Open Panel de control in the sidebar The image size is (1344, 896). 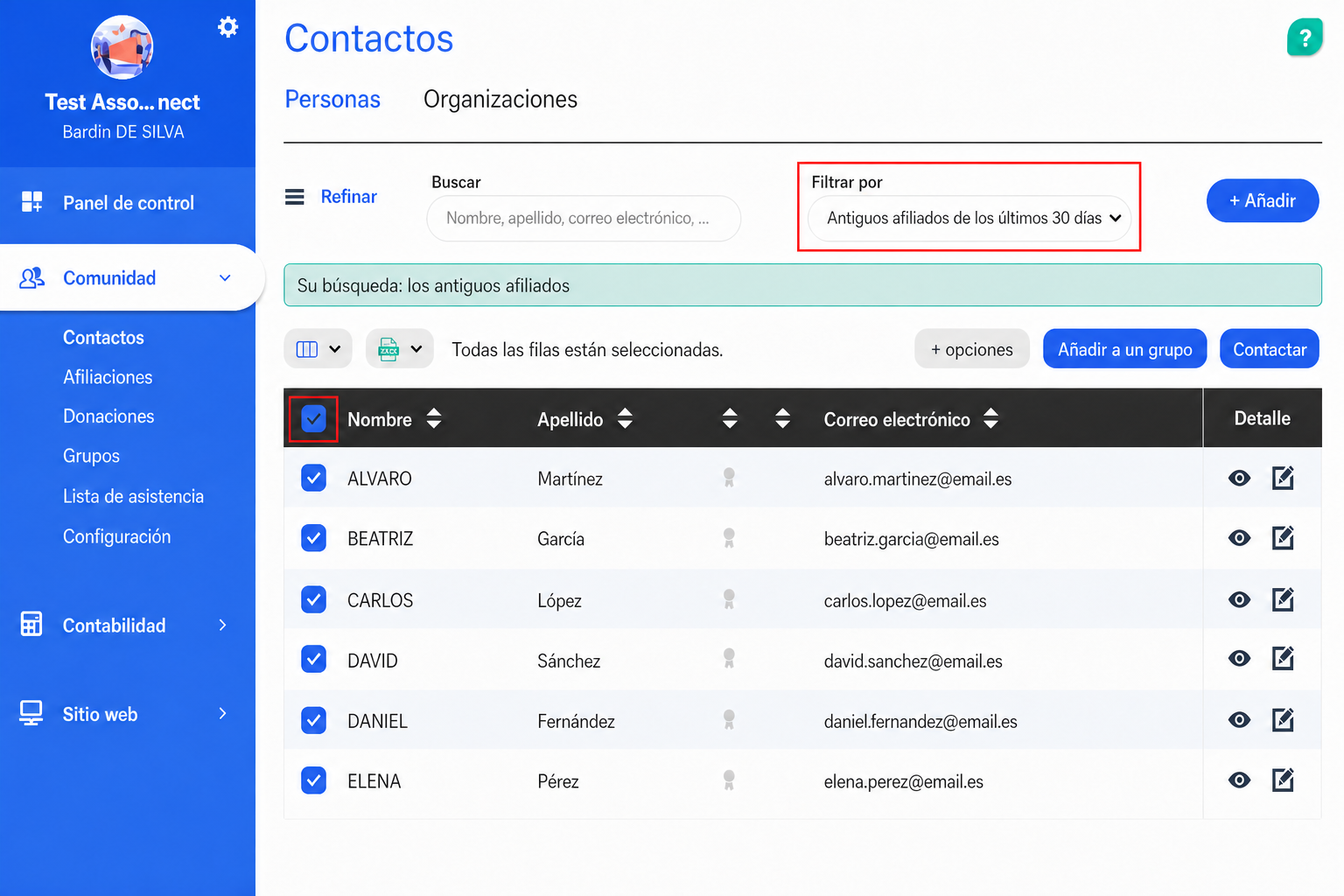coord(128,203)
